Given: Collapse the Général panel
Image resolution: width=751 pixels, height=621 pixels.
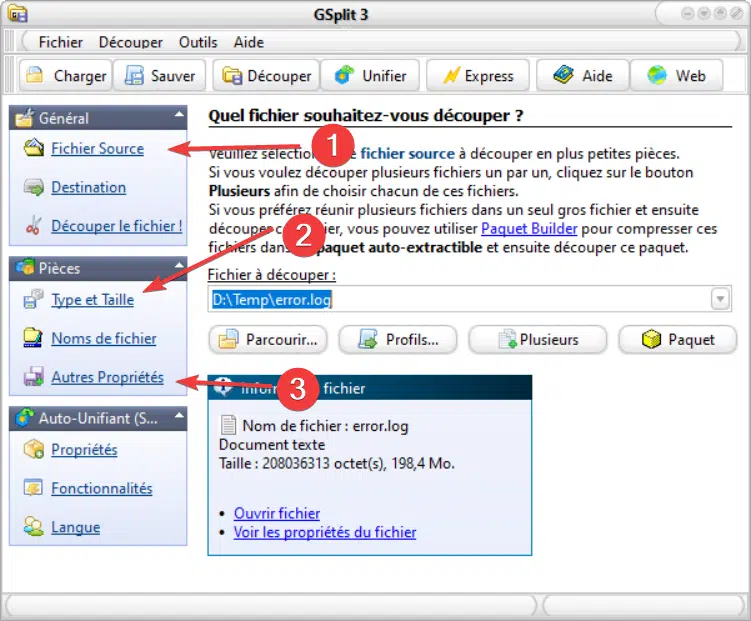Looking at the screenshot, I should (x=179, y=114).
